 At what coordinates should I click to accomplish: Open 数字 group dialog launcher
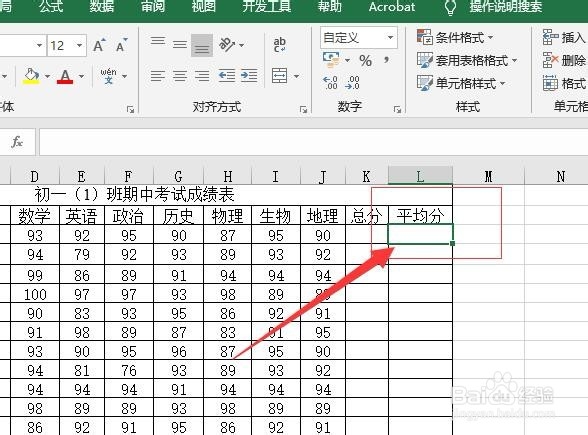[x=397, y=110]
